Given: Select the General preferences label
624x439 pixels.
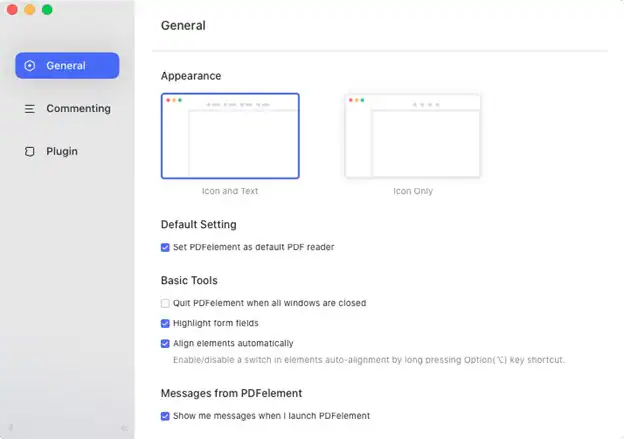Looking at the screenshot, I should point(66,66).
